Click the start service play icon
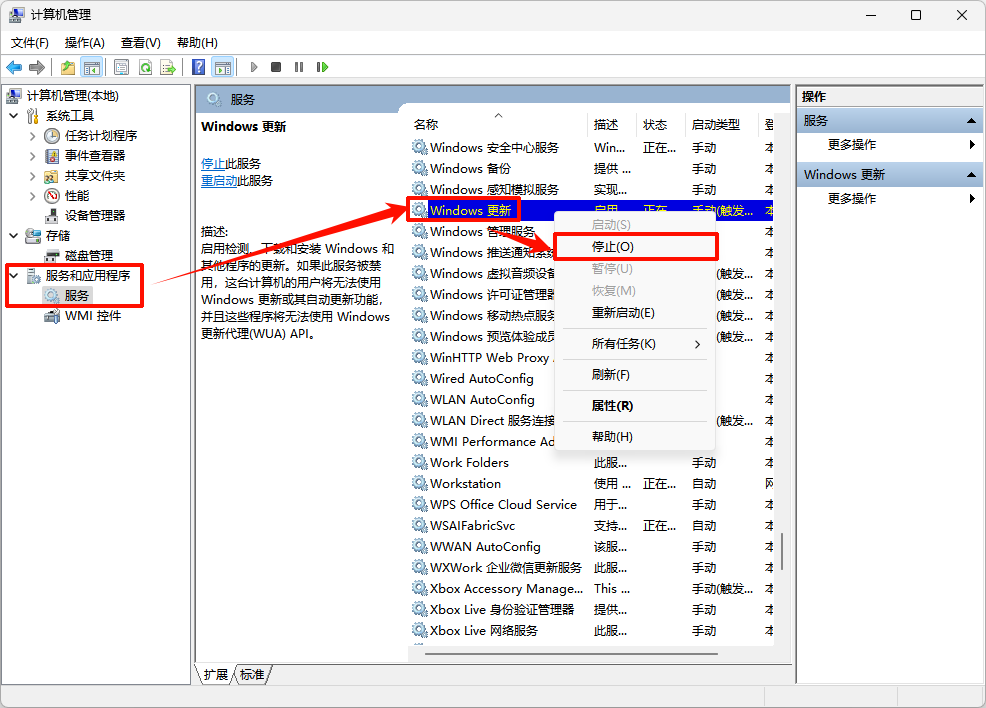The height and width of the screenshot is (708, 986). point(254,67)
